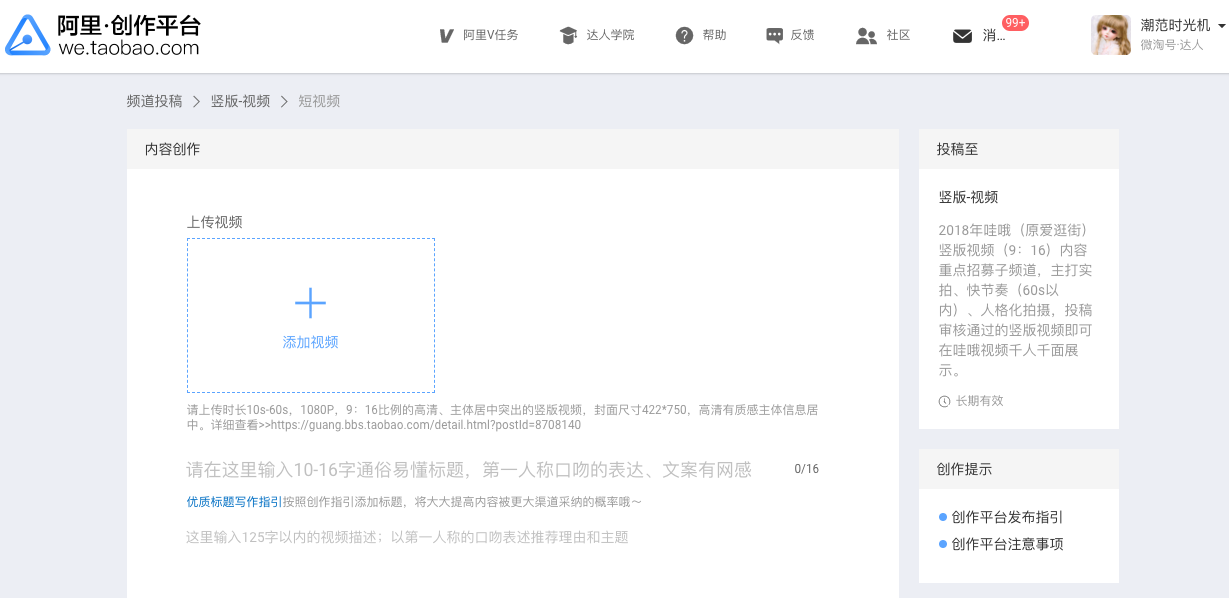Click the 达人学院 graduation cap icon

(x=568, y=36)
